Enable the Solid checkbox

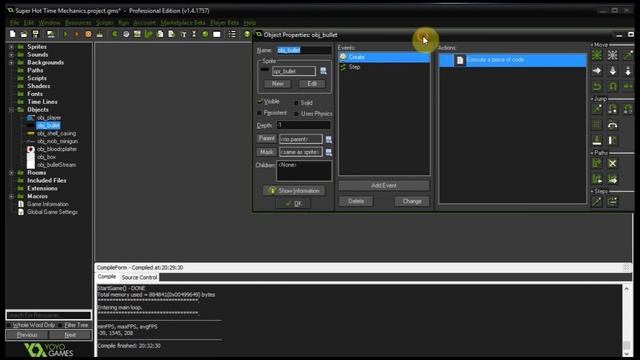pyautogui.click(x=296, y=103)
